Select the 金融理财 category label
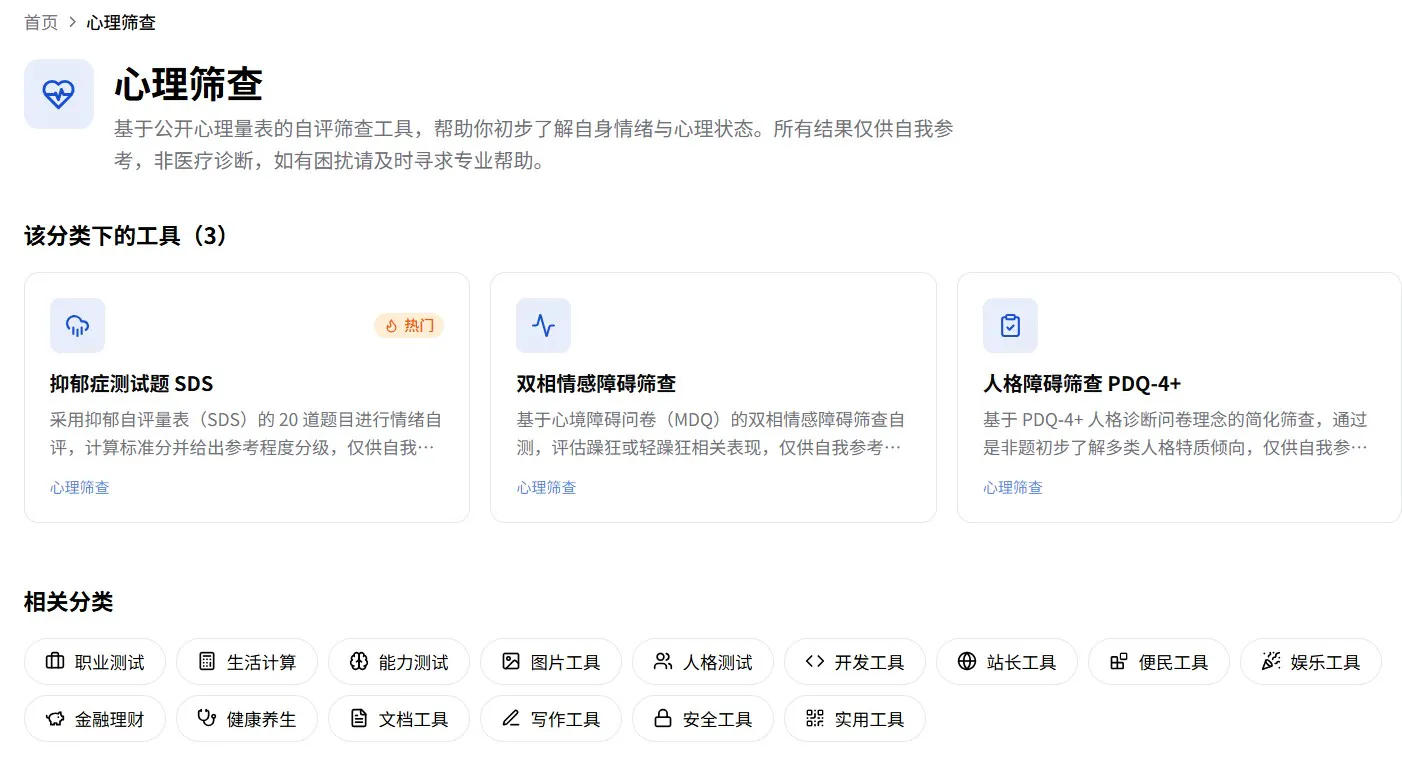Image resolution: width=1402 pixels, height=770 pixels. (x=110, y=719)
